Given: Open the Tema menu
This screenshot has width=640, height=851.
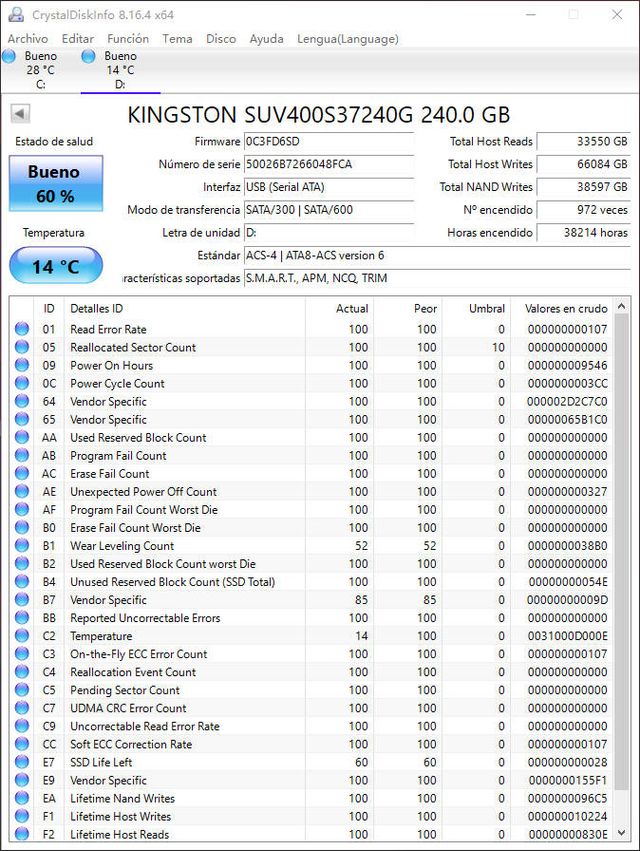Looking at the screenshot, I should [177, 39].
